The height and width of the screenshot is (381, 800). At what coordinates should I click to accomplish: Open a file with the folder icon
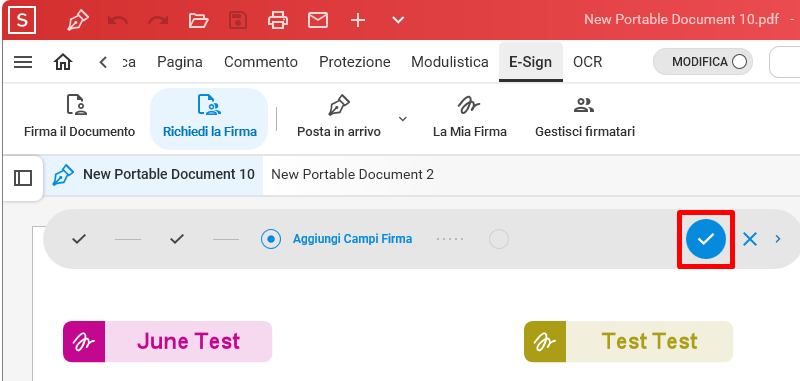198,20
